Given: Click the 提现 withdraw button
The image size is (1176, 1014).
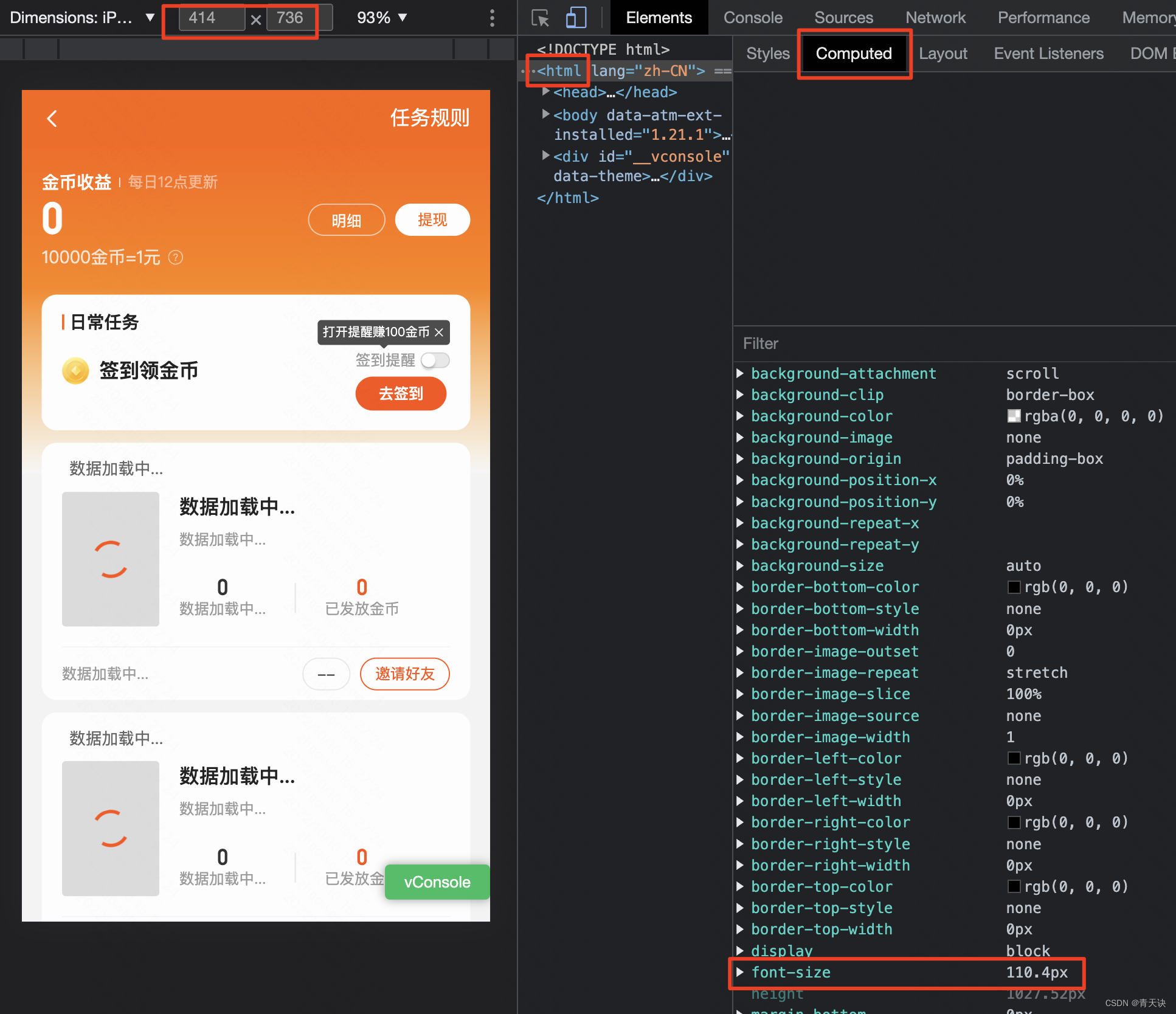Looking at the screenshot, I should click(x=432, y=219).
